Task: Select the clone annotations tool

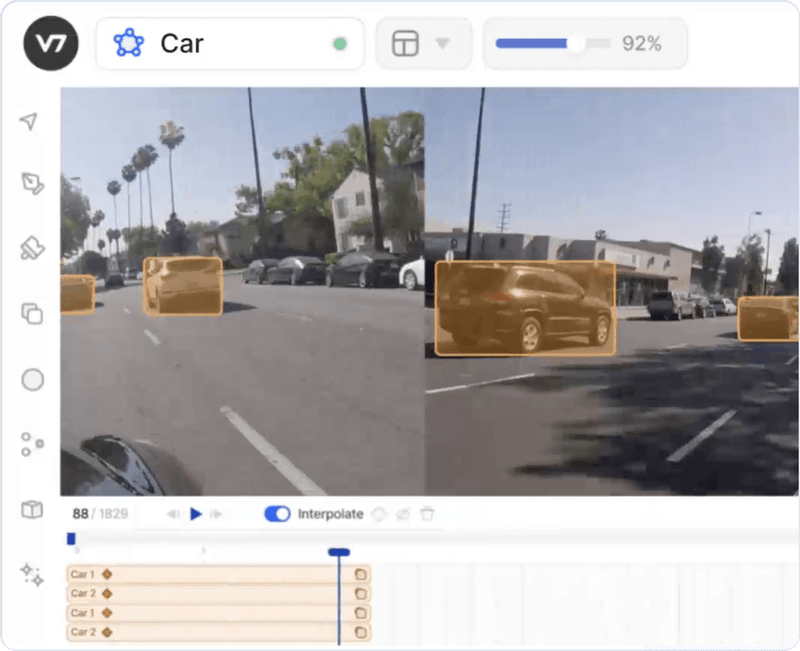Action: [31, 315]
